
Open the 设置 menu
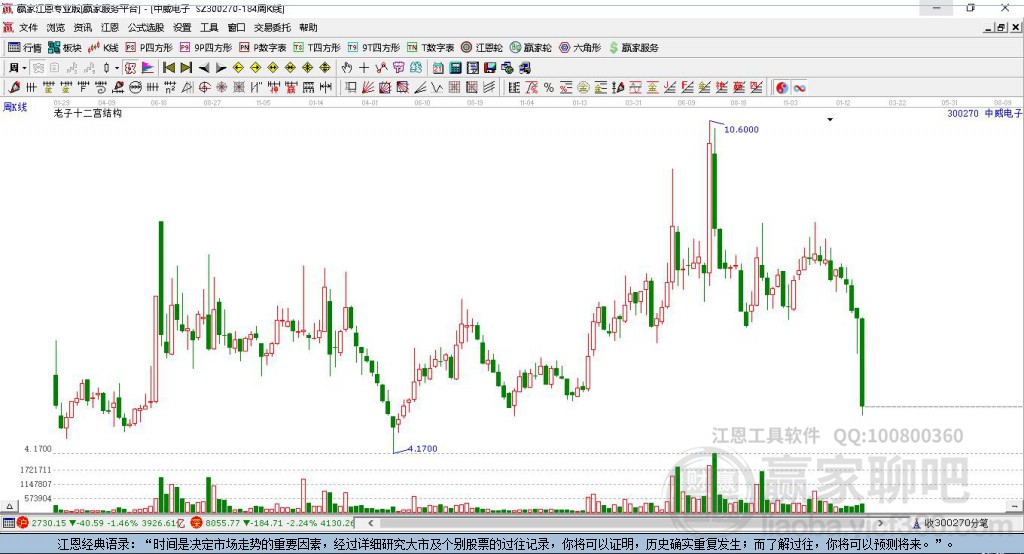pos(182,27)
